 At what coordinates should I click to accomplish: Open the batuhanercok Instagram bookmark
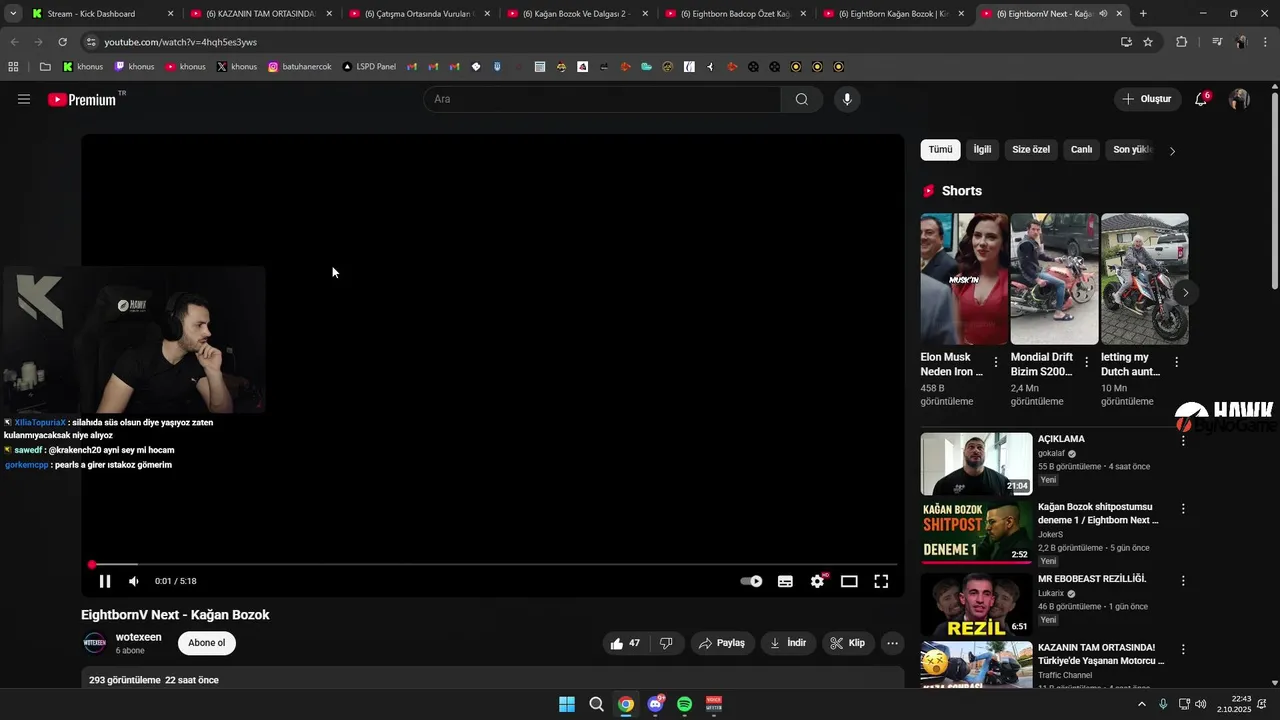299,67
